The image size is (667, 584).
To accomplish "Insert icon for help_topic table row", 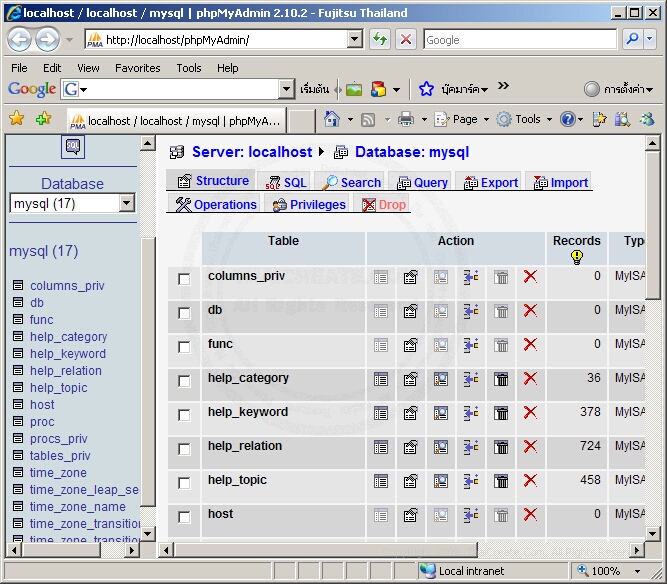I will tap(471, 481).
